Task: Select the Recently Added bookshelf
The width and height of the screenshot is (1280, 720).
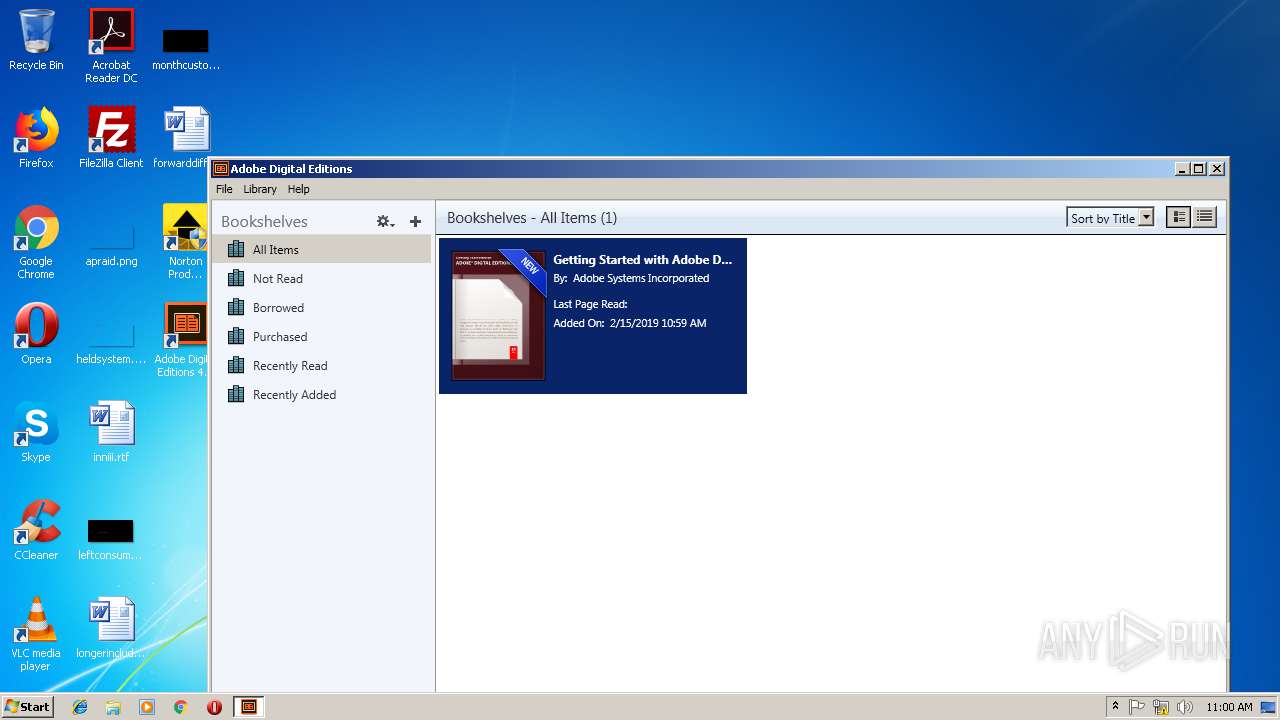Action: [x=323, y=395]
